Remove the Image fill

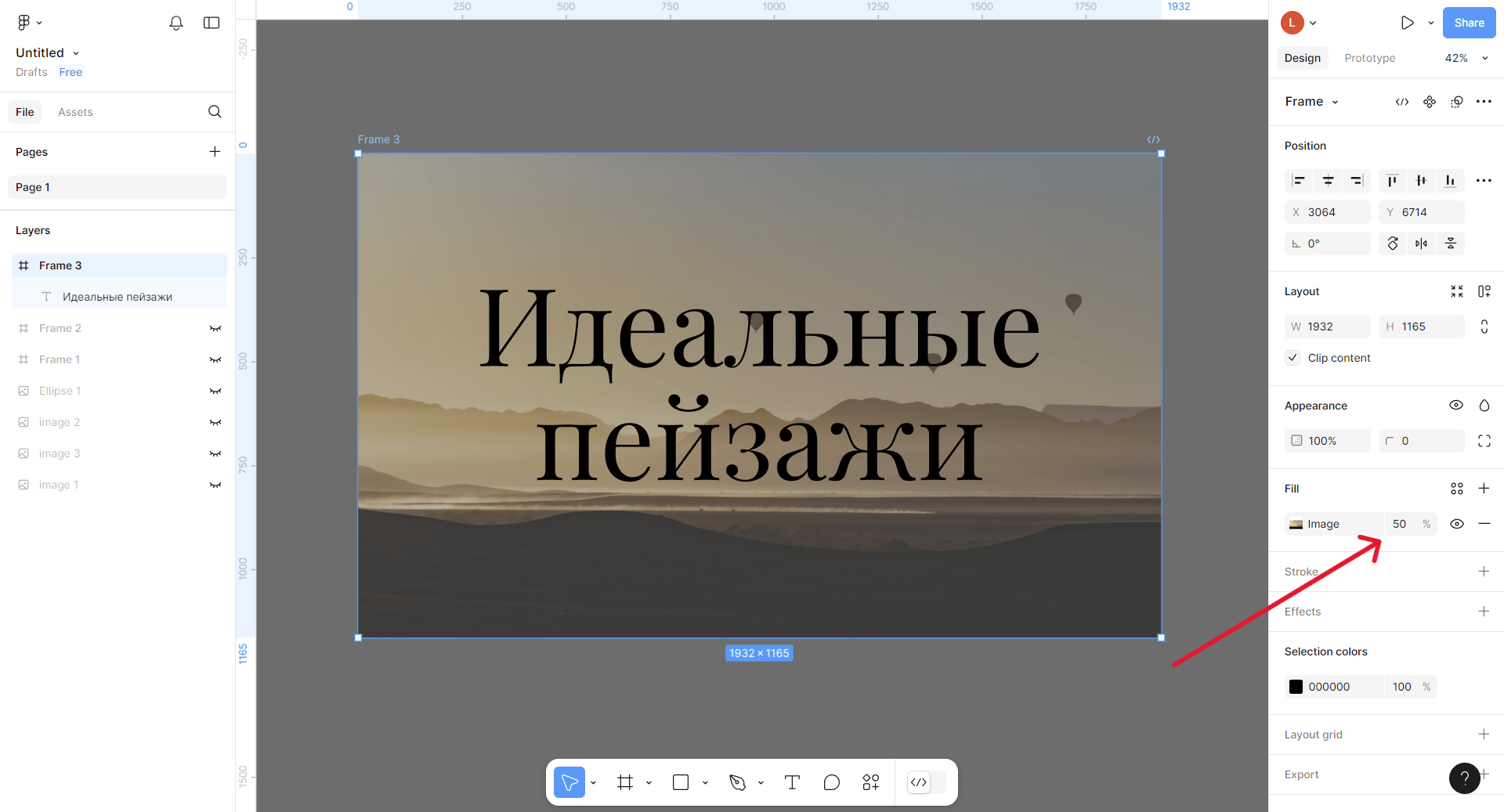click(1484, 524)
